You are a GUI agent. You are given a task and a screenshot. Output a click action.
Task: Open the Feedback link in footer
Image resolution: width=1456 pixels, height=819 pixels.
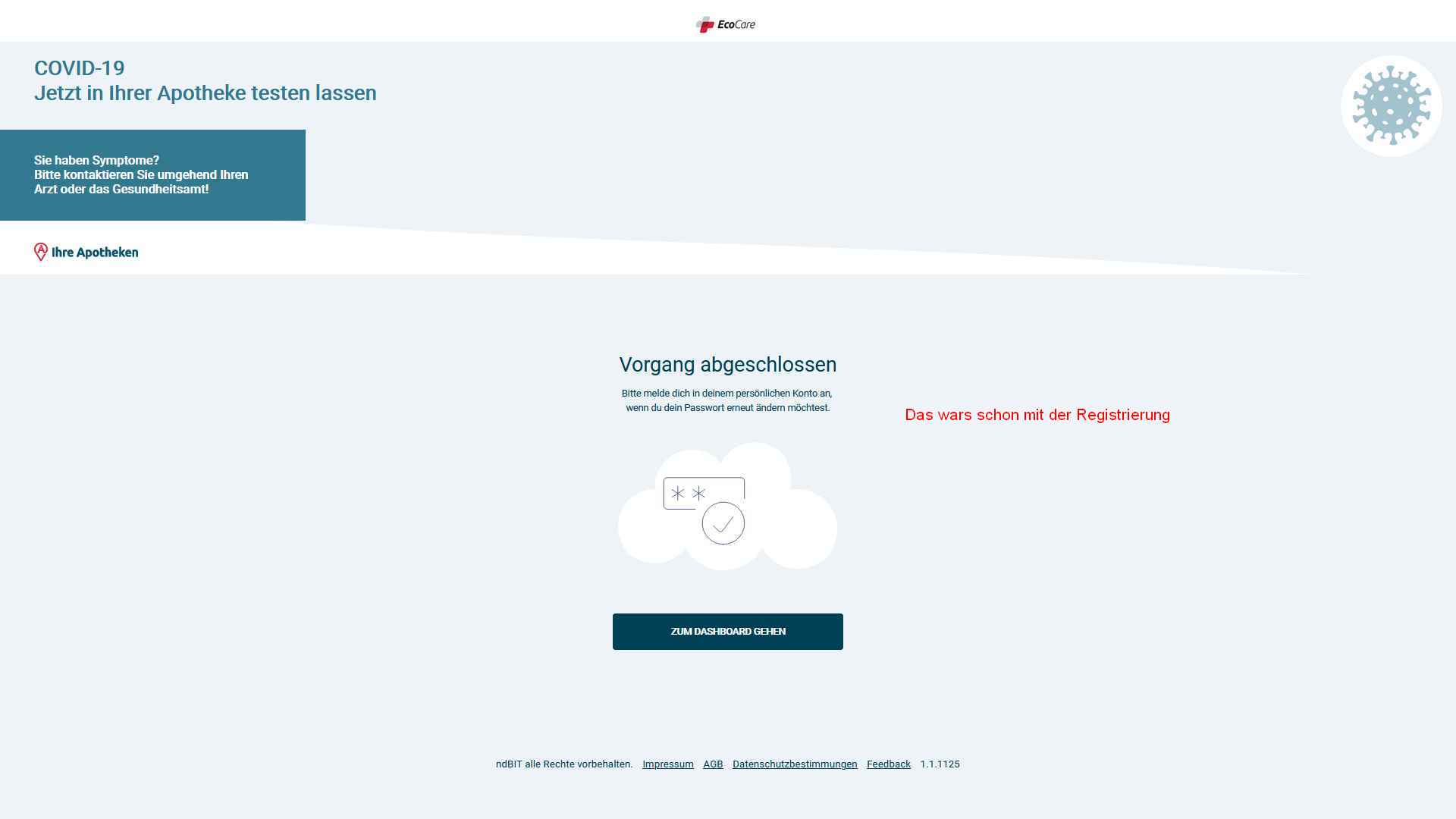(x=888, y=764)
